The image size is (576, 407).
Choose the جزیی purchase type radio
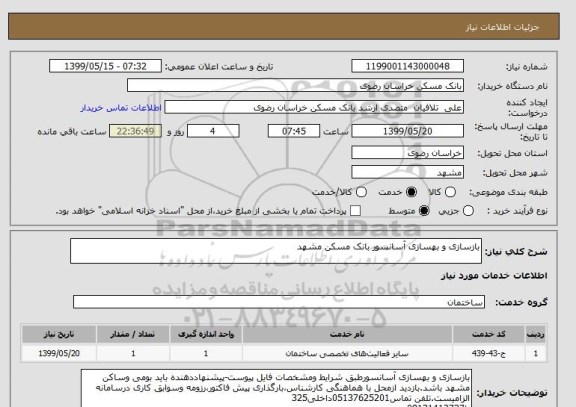tap(468, 211)
